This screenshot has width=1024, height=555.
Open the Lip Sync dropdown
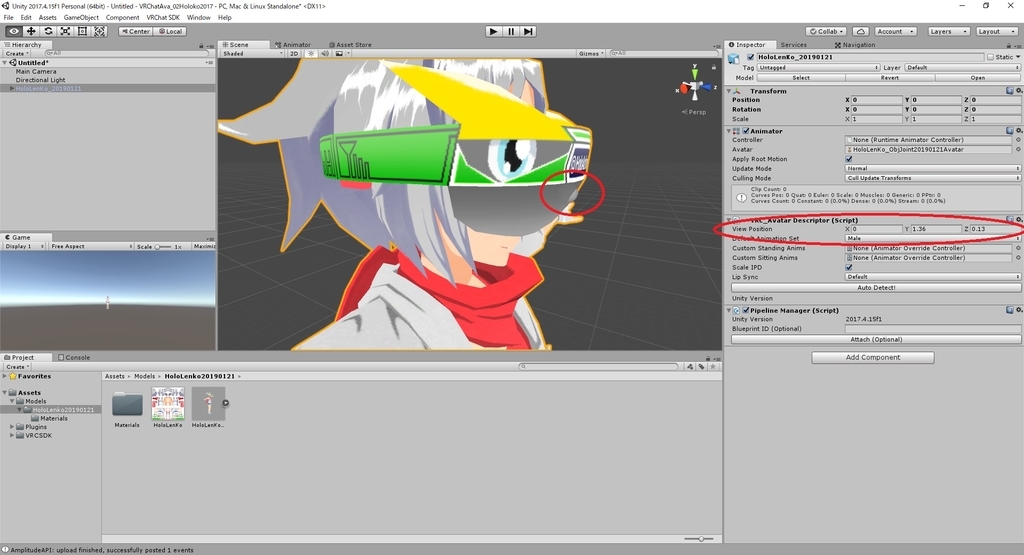click(933, 277)
